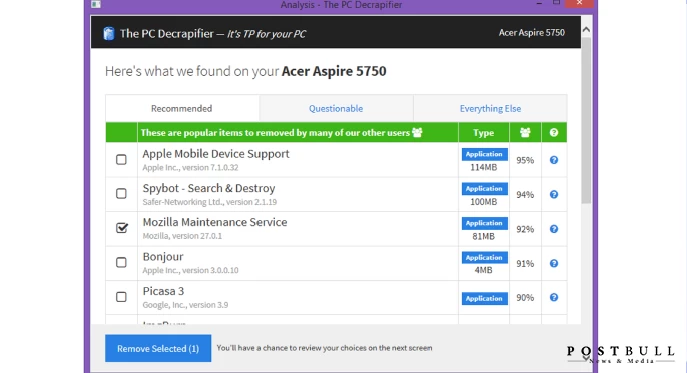
Task: Click 'Mozilla, version 27.0.1' text
Action: pyautogui.click(x=182, y=236)
